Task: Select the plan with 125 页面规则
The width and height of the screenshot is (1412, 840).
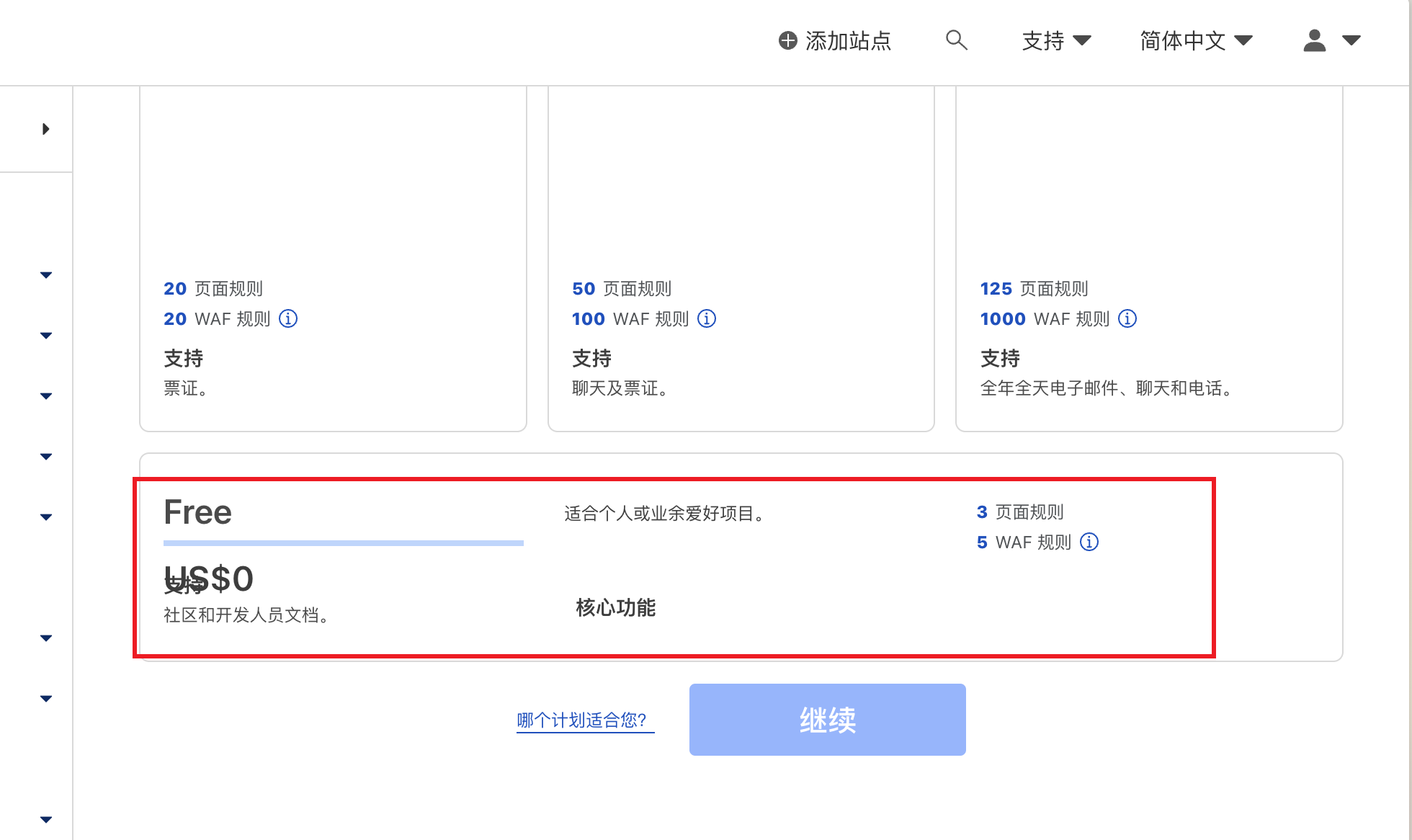Action: tap(1149, 259)
